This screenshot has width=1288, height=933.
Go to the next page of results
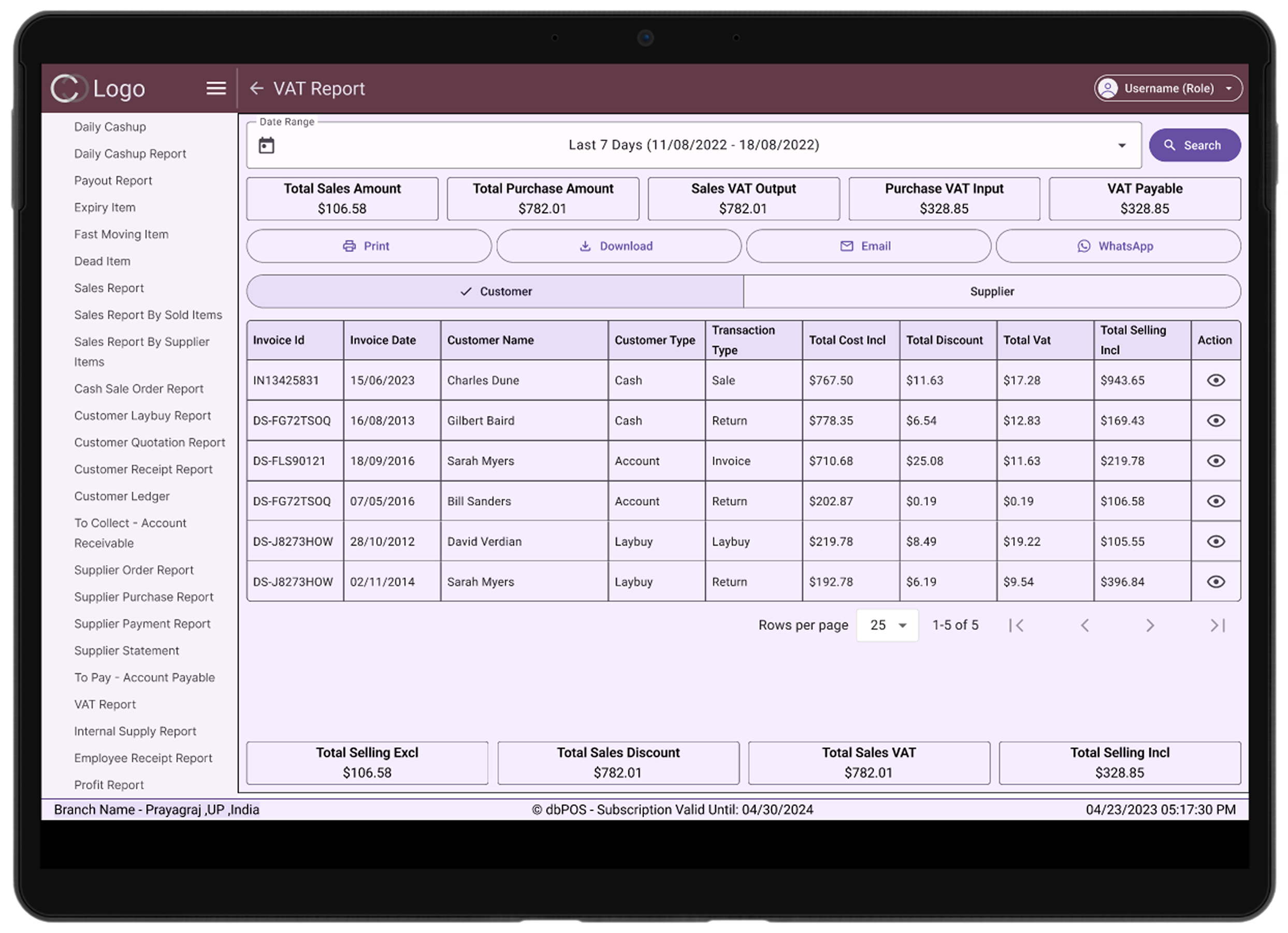click(1150, 625)
